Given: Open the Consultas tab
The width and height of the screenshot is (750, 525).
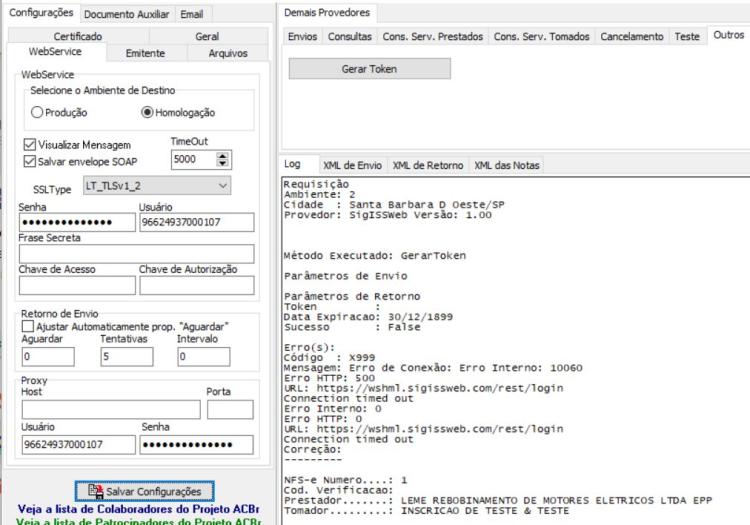Looking at the screenshot, I should pos(350,36).
